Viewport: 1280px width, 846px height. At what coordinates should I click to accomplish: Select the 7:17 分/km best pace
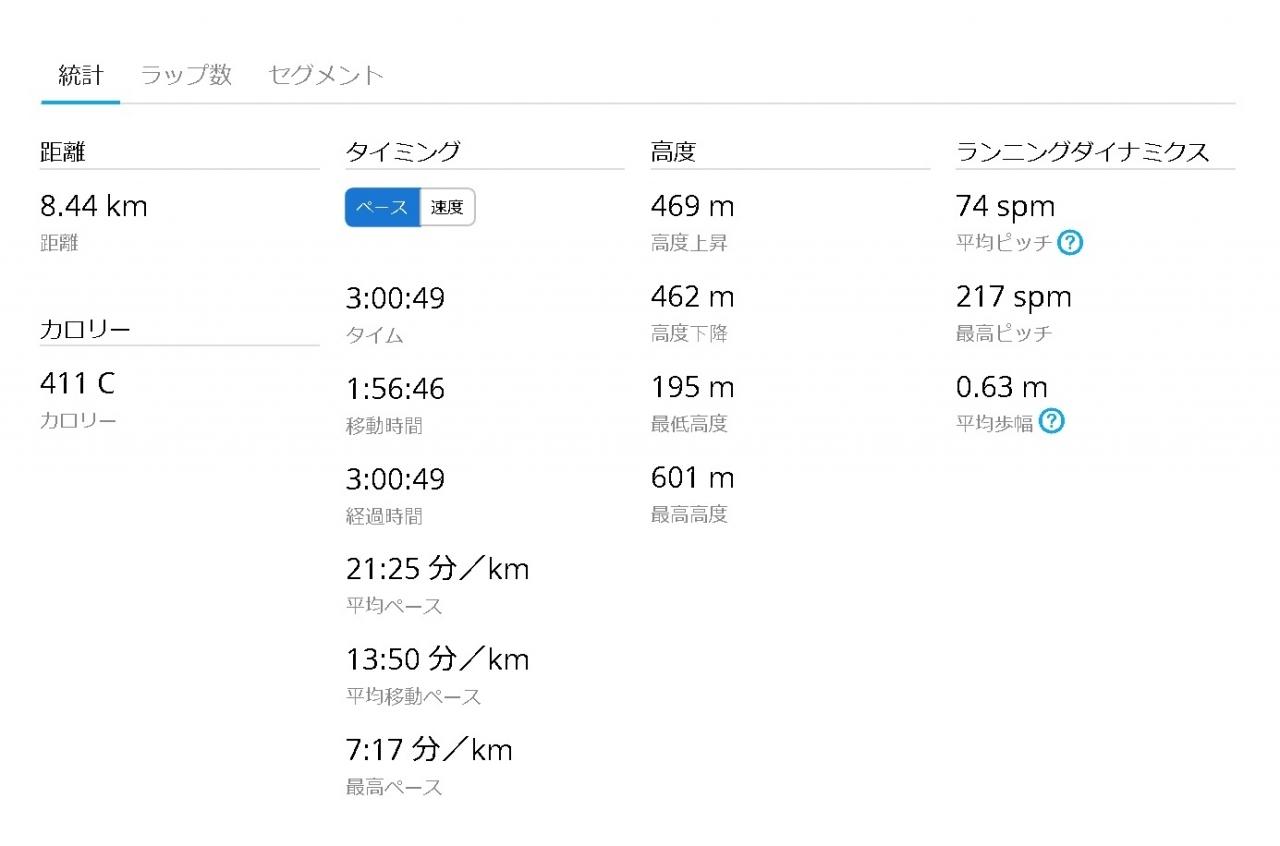pos(429,749)
